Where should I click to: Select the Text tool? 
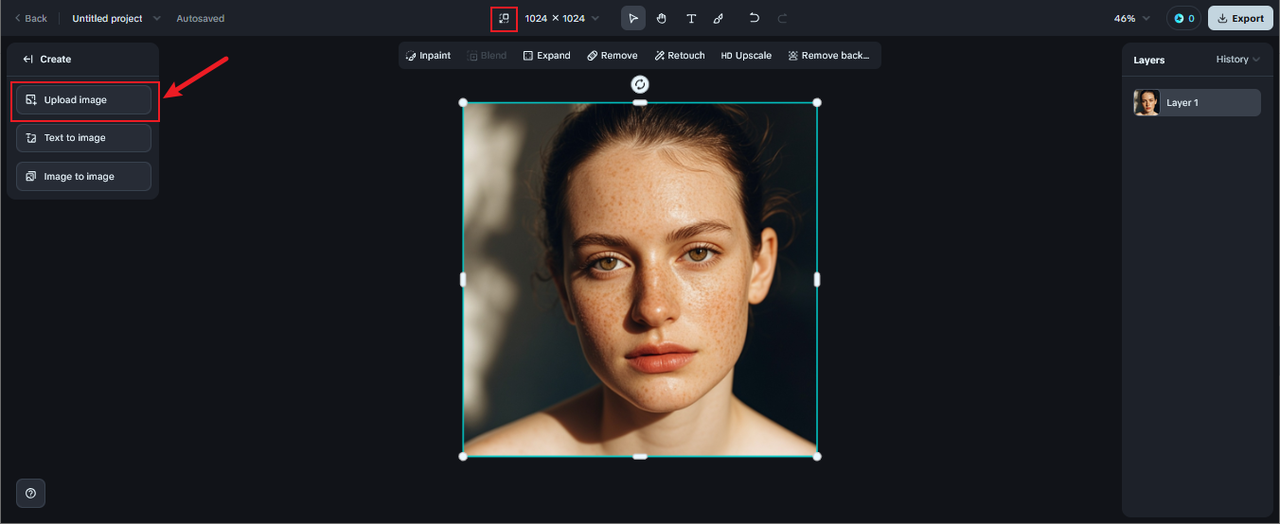tap(690, 18)
